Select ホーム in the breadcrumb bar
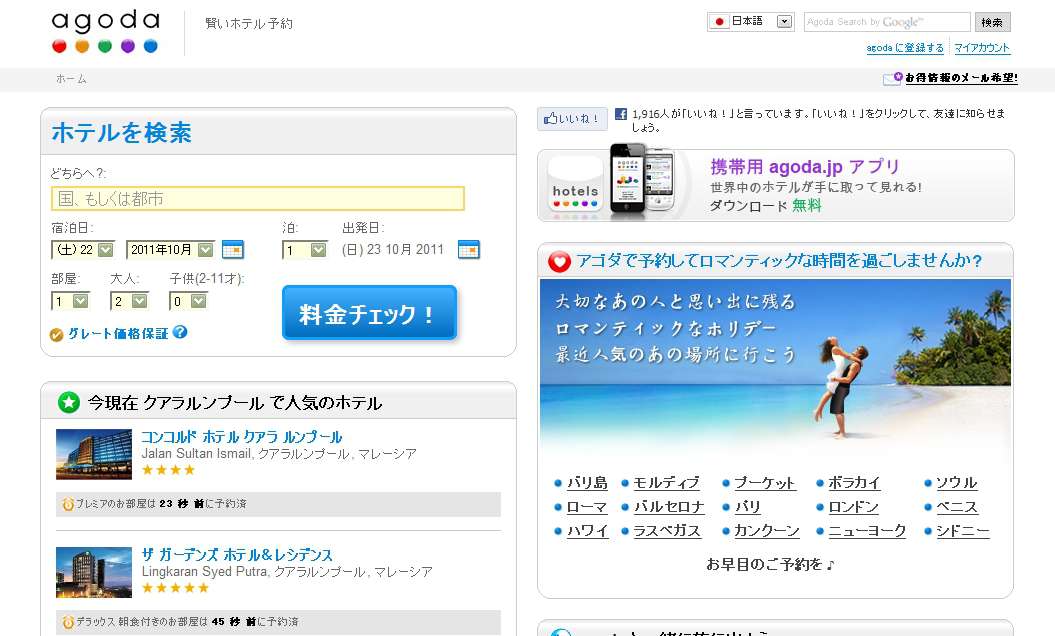Screen dimensions: 1055x636 coord(71,79)
